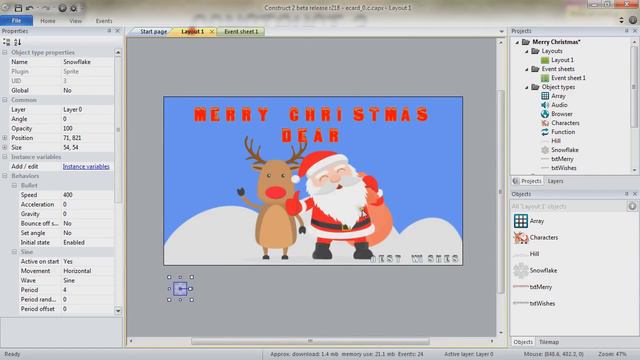
Task: Close the Layout 1 tab
Action: [x=211, y=31]
